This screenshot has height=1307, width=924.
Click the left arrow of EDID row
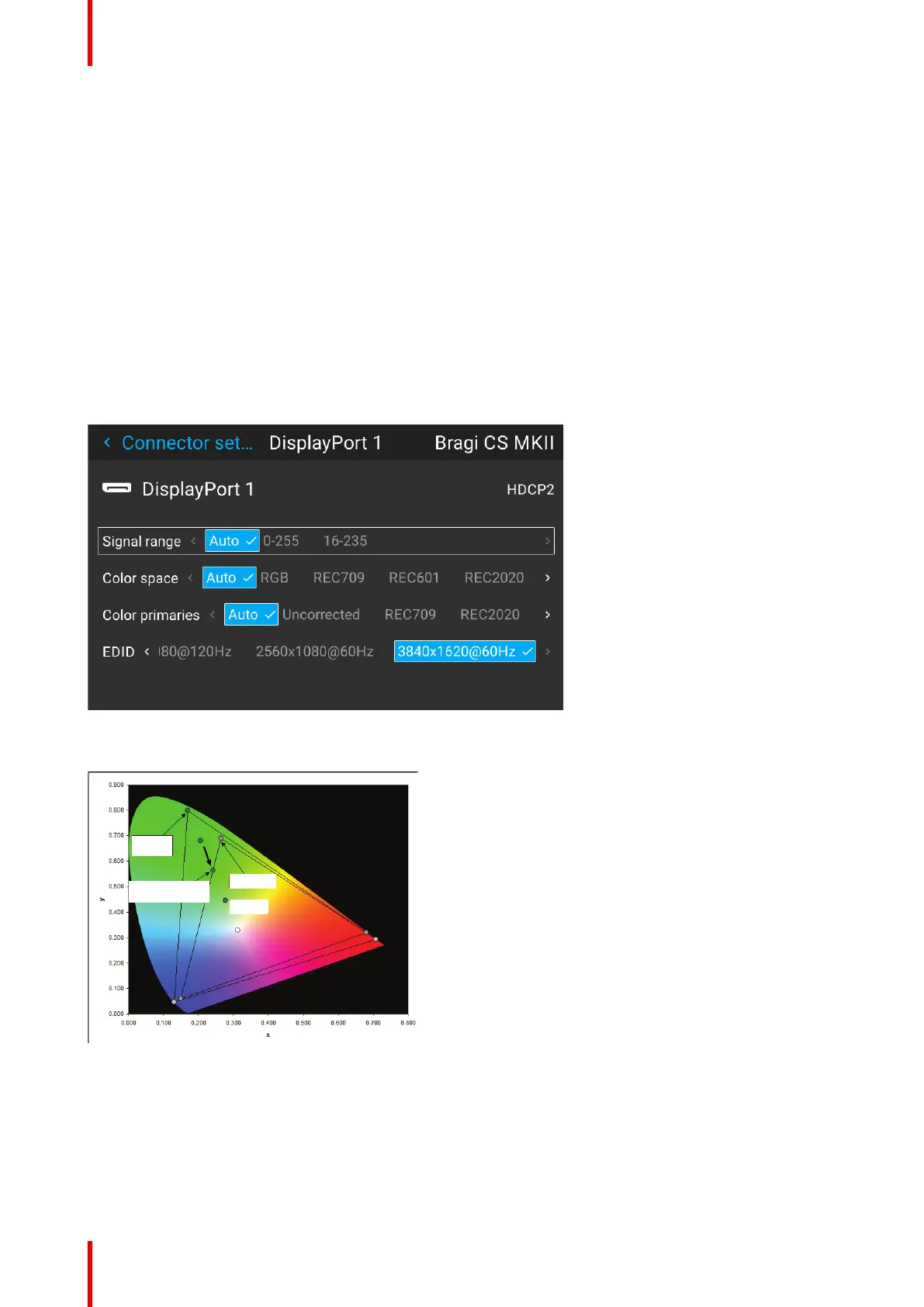[147, 651]
